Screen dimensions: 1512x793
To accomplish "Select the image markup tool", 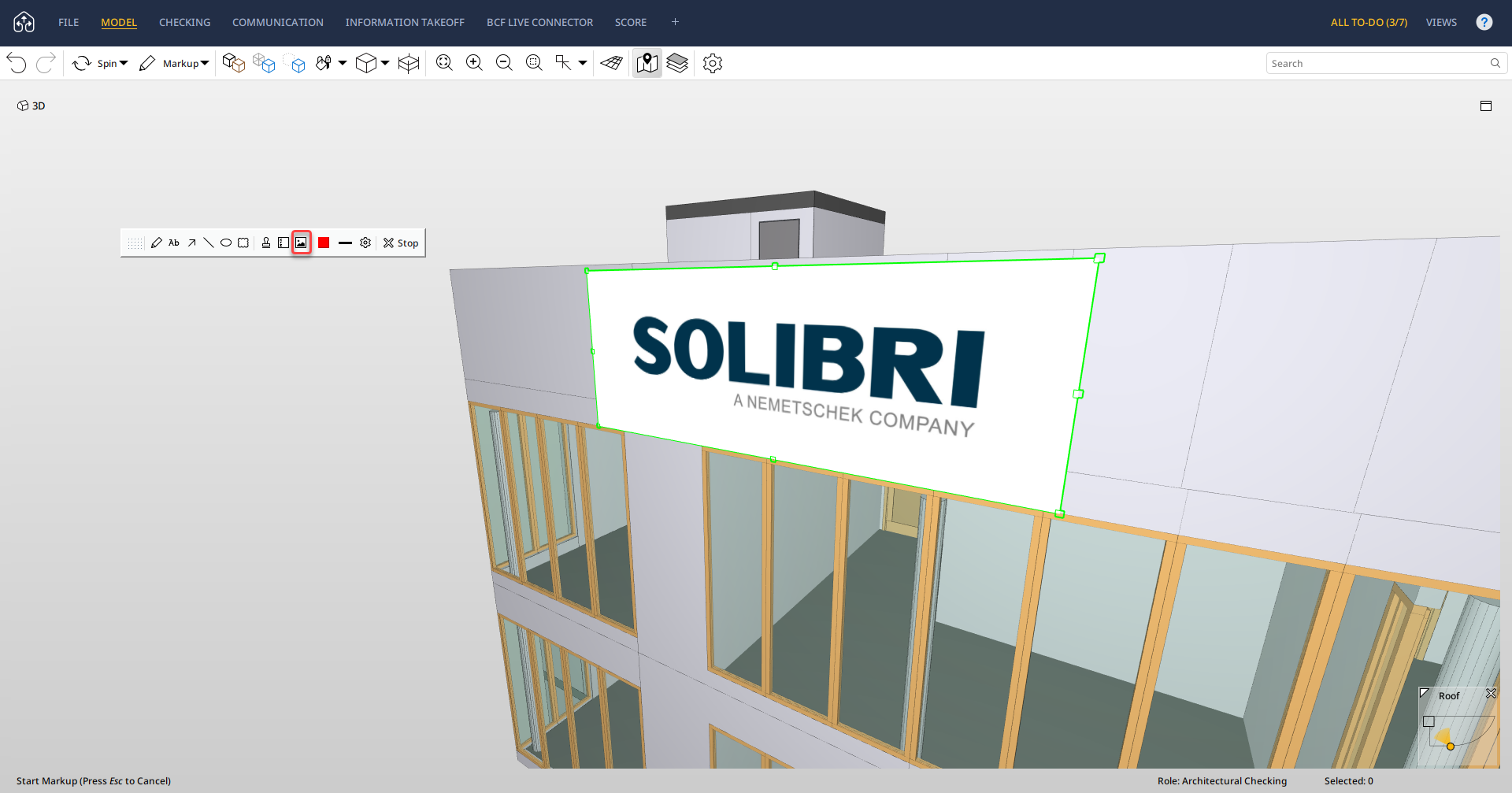I will [301, 243].
